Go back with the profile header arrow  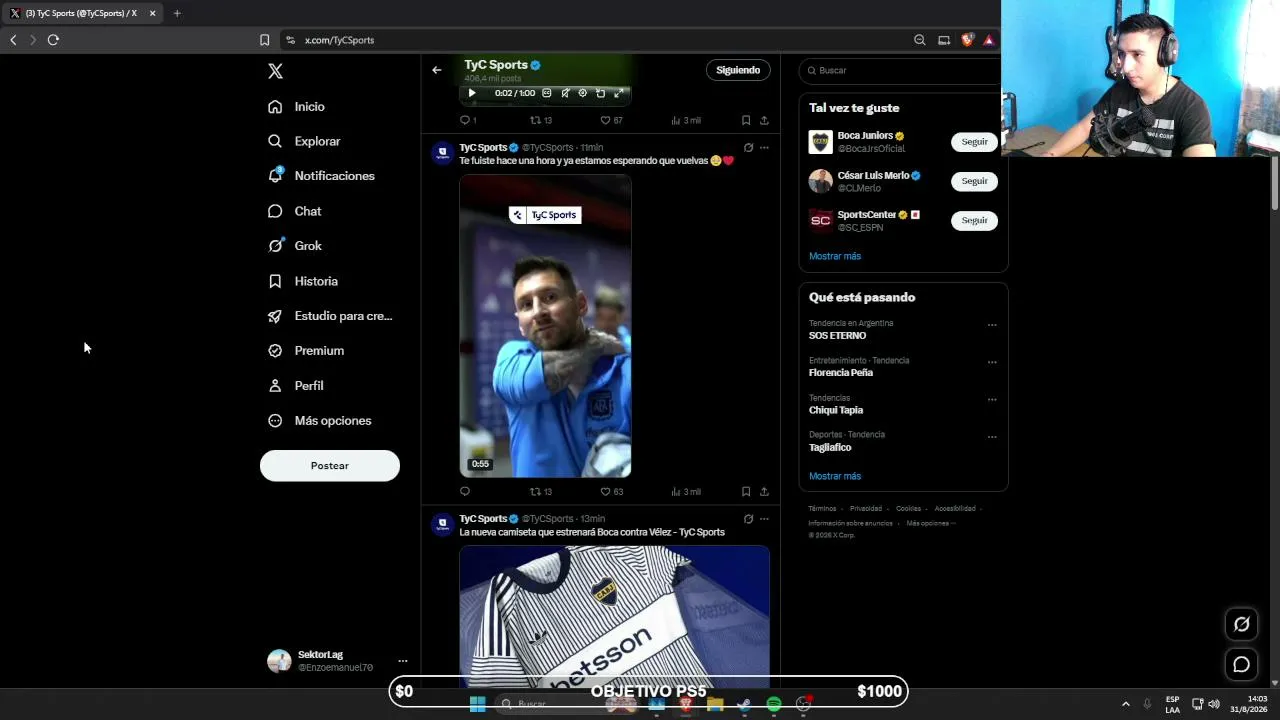tap(436, 70)
